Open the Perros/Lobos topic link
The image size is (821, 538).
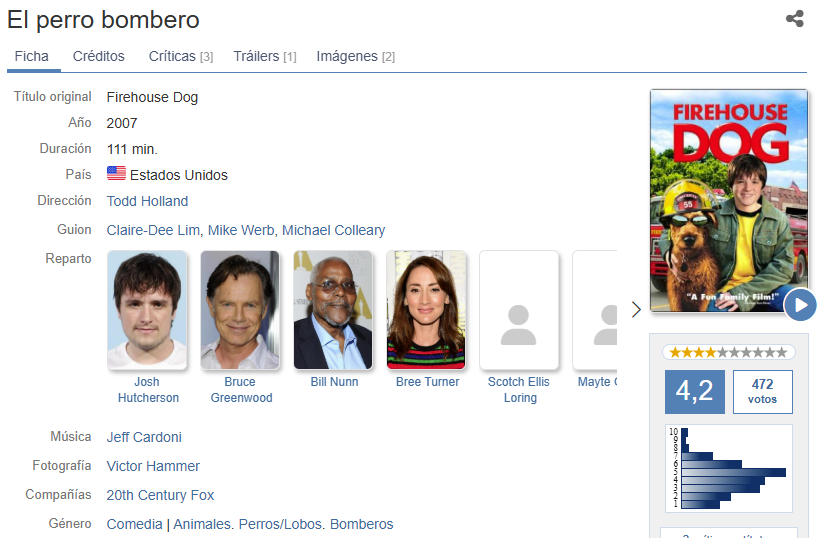282,524
